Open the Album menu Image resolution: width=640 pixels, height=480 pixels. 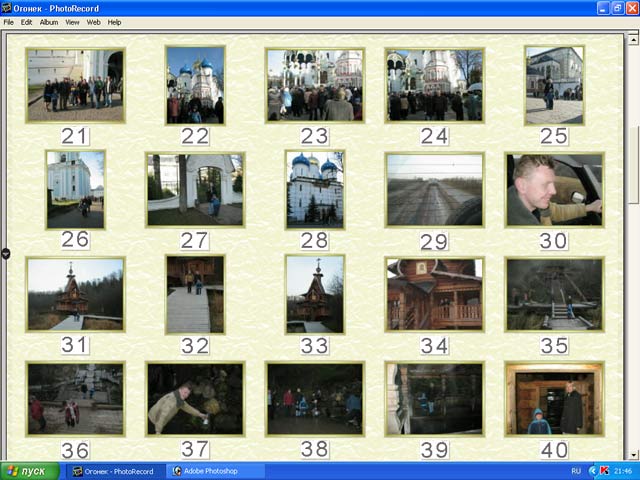48,22
